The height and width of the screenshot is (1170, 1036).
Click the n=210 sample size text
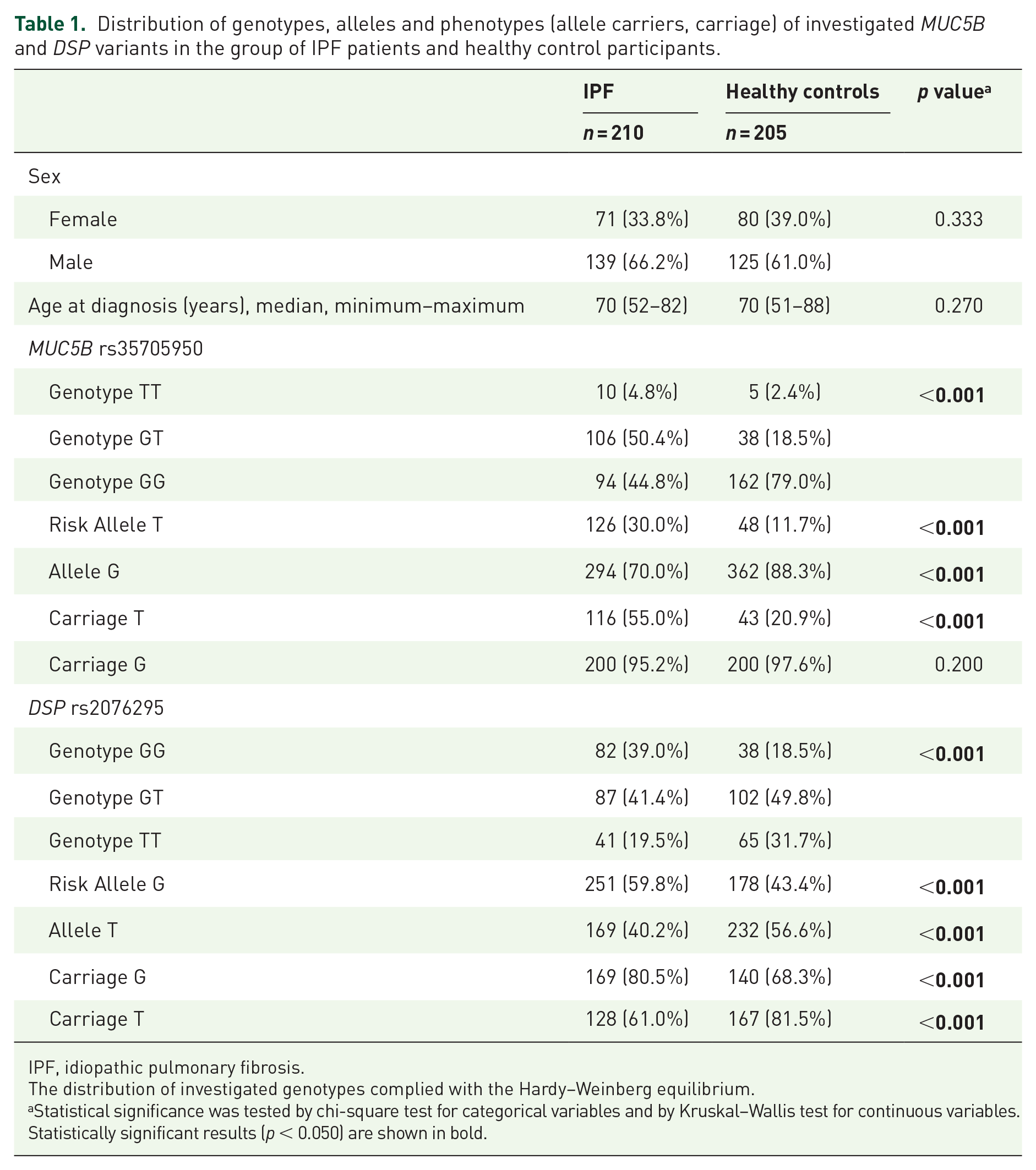[613, 133]
